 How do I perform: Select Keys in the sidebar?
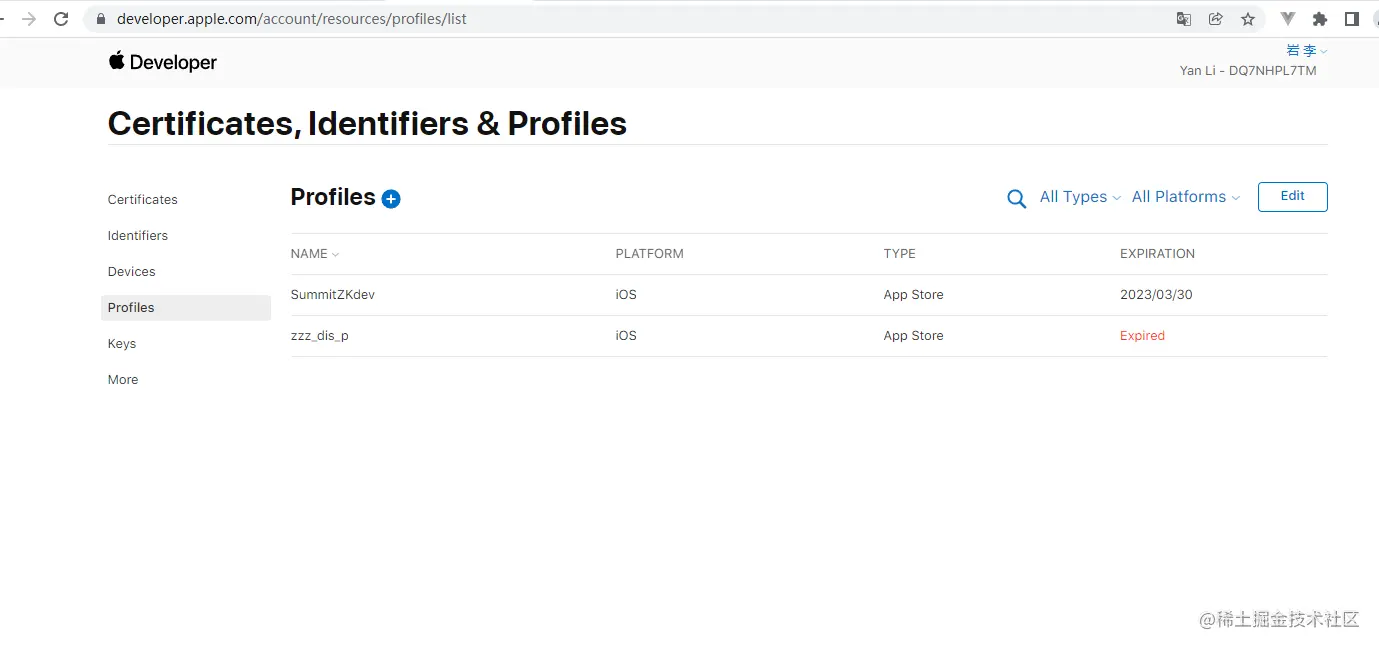122,344
